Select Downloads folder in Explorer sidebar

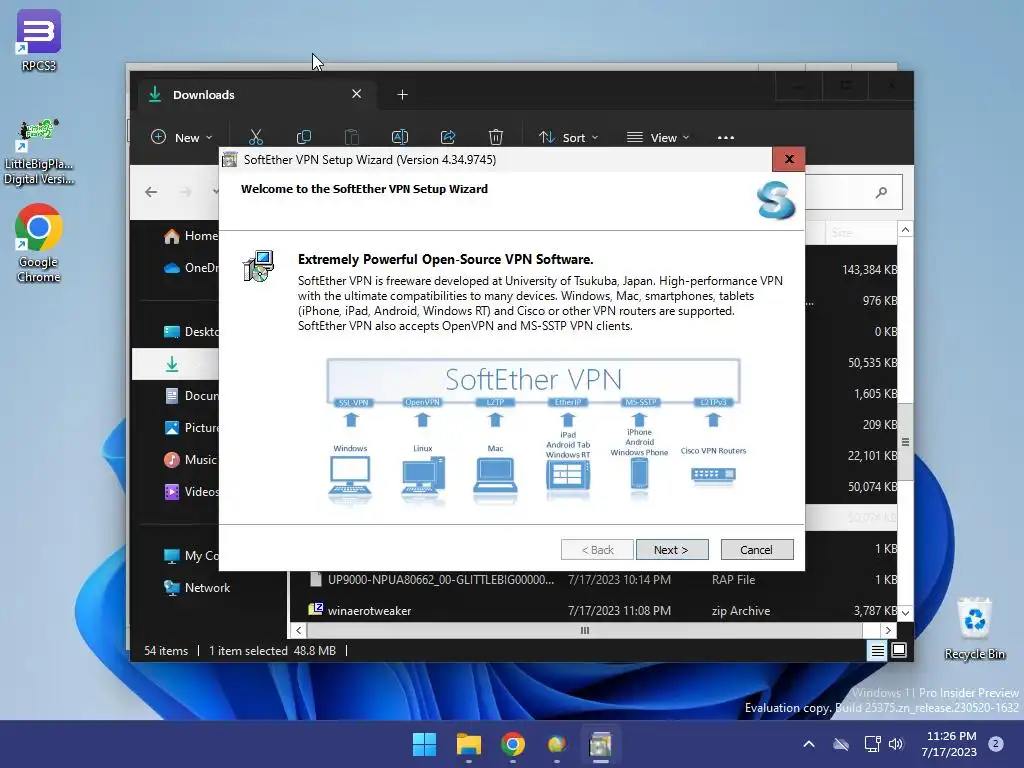(175, 364)
